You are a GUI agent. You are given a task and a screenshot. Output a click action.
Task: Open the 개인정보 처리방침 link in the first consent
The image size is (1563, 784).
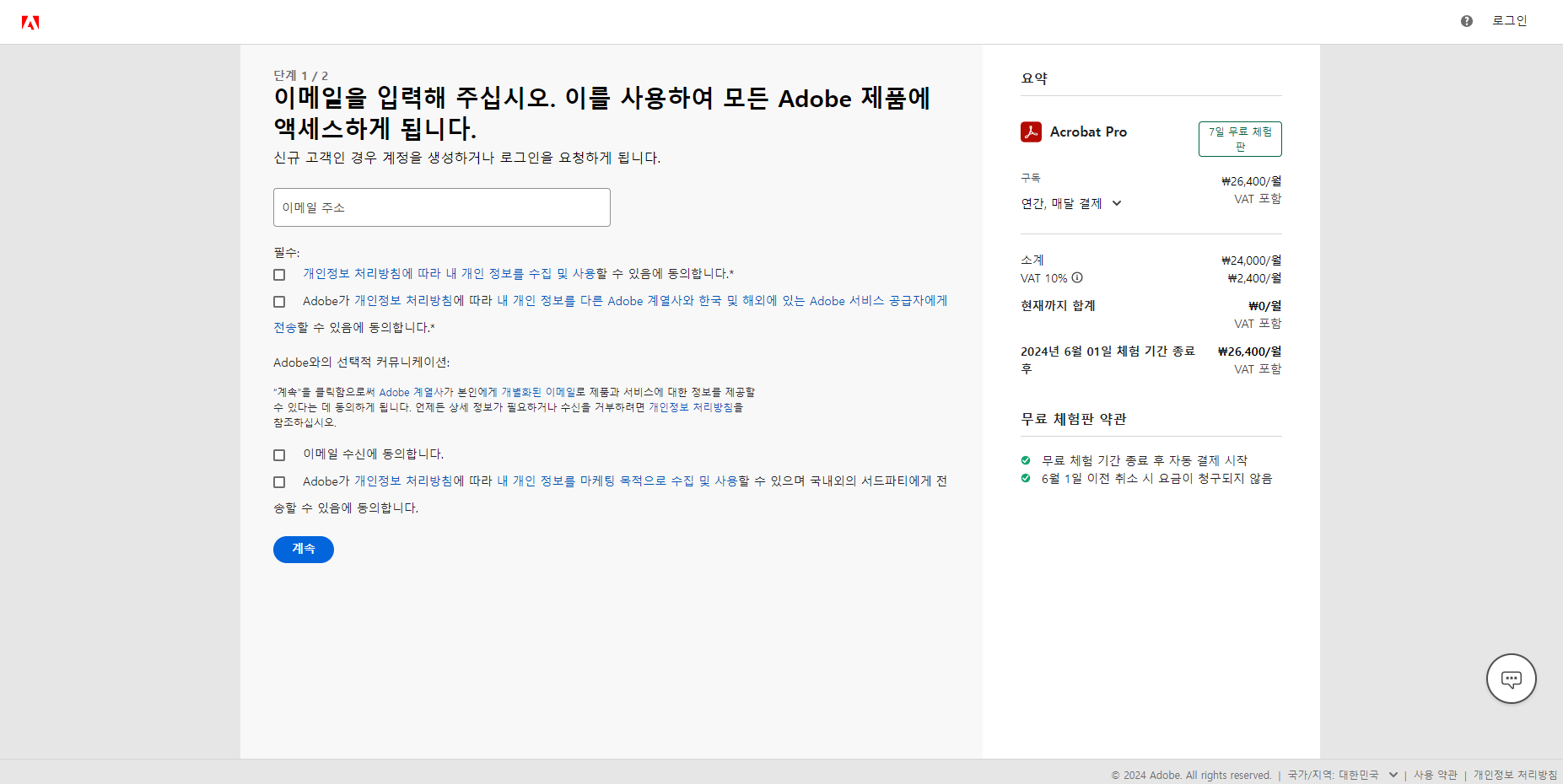pos(352,274)
